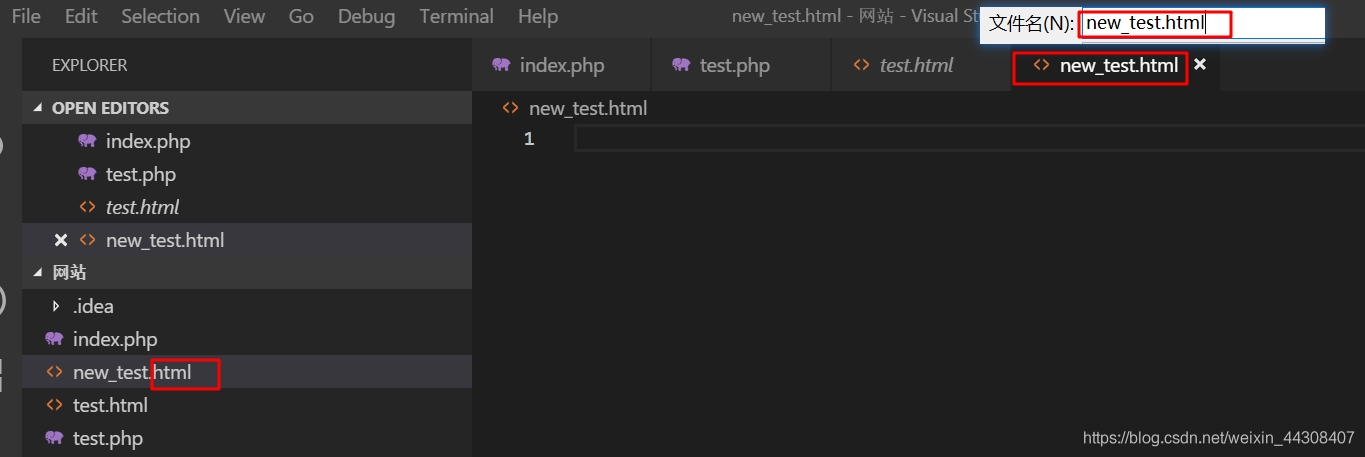Collapse the OPEN EDITORS section
The image size is (1365, 457).
pos(39,108)
